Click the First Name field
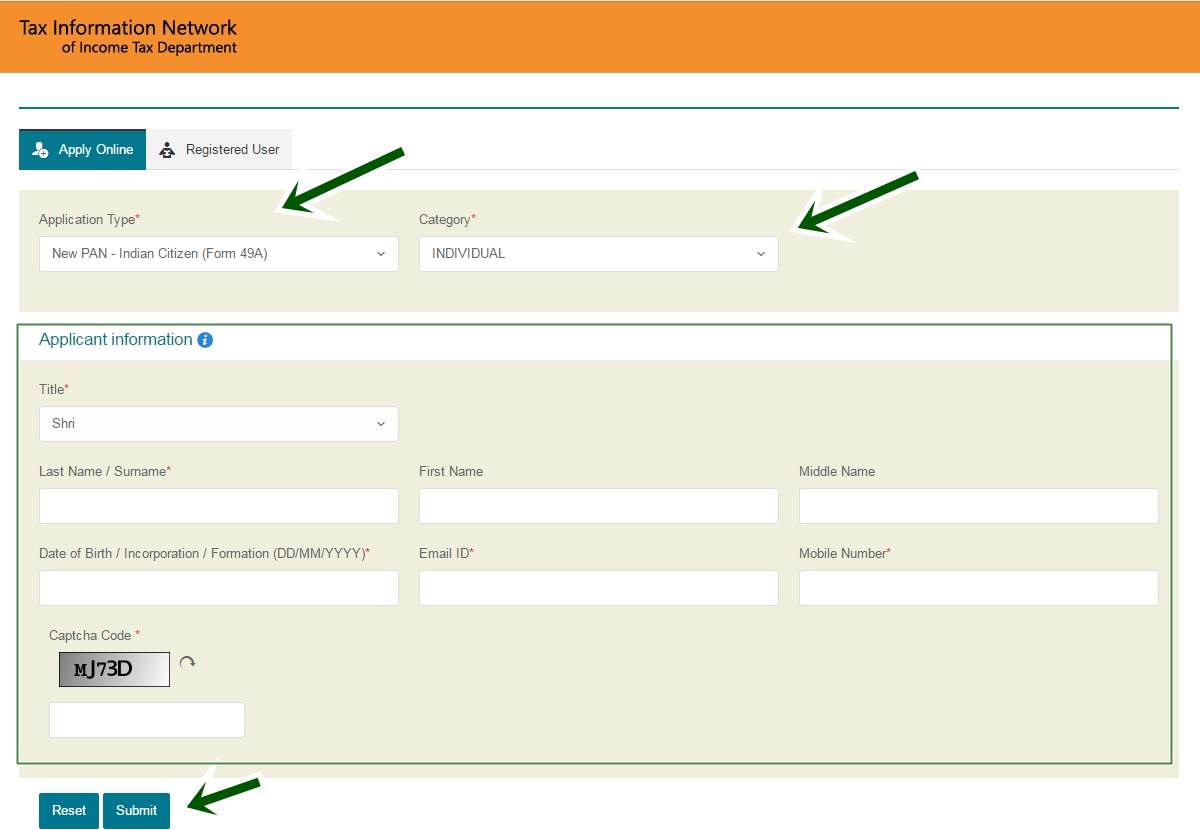Image resolution: width=1200 pixels, height=830 pixels. [x=598, y=505]
